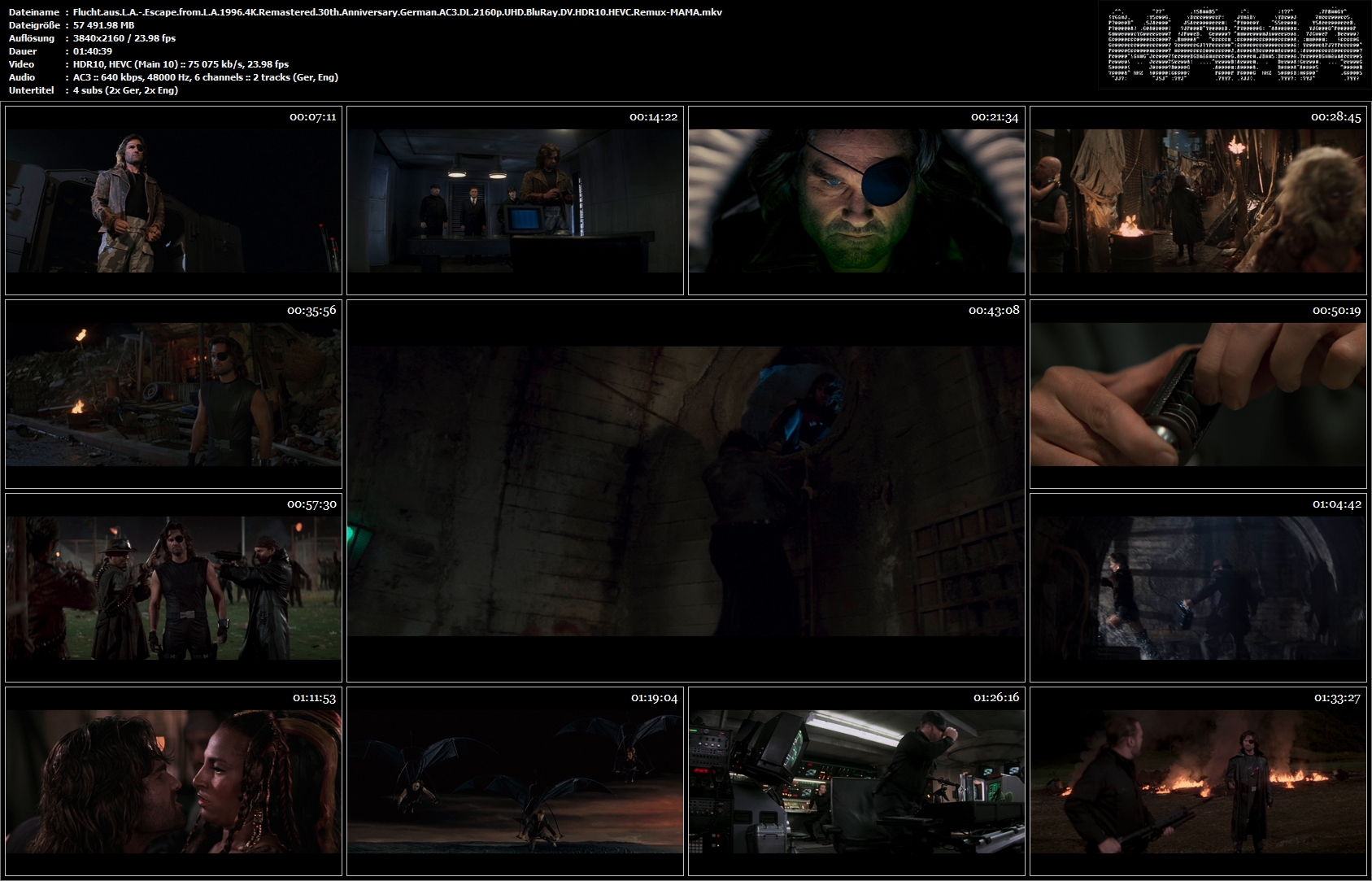The width and height of the screenshot is (1372, 881).
Task: Open the thumbnail stamped 00:07:11
Action: coord(173,200)
